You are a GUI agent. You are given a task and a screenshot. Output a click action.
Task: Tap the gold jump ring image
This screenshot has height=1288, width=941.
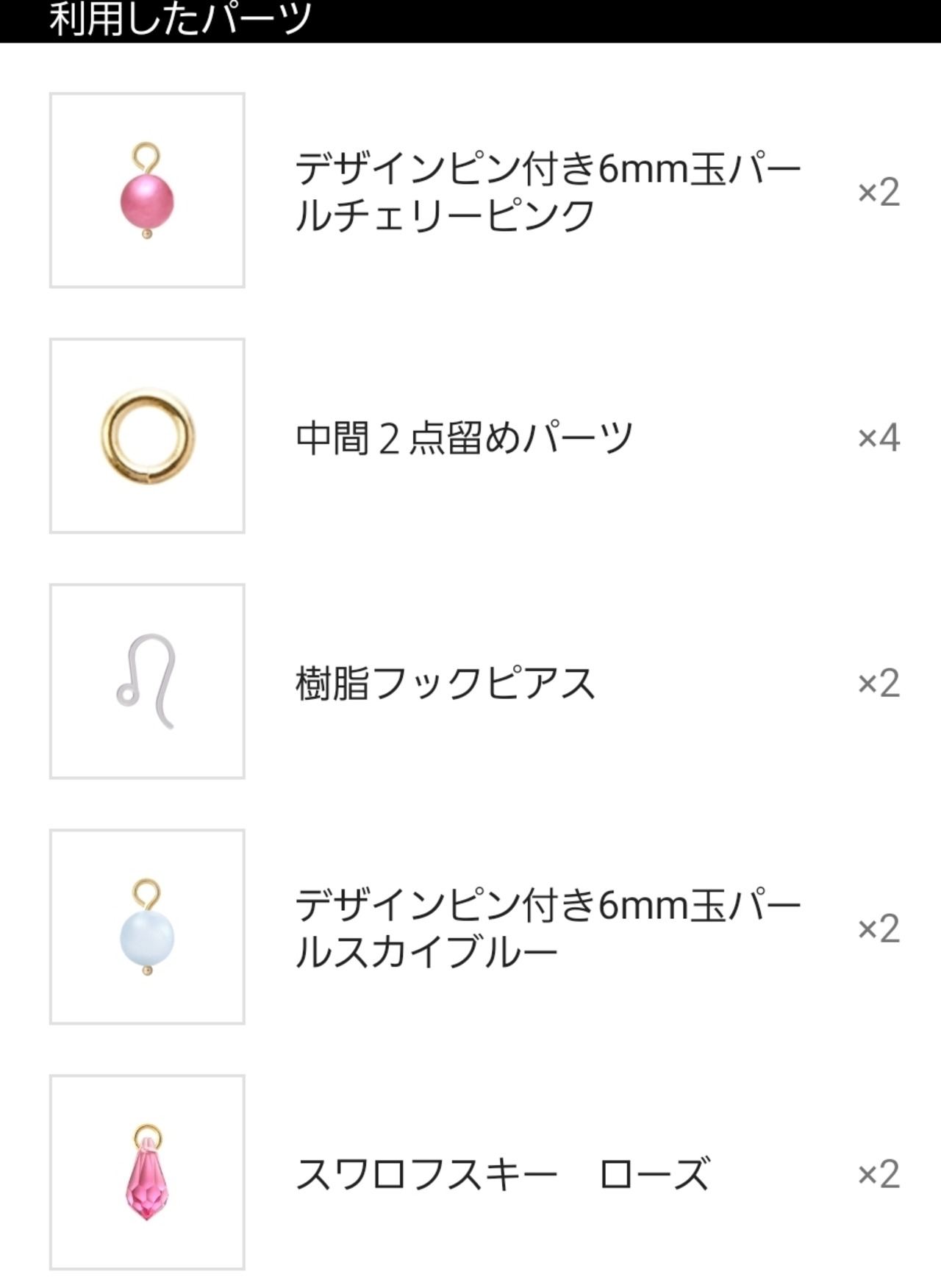pyautogui.click(x=147, y=437)
